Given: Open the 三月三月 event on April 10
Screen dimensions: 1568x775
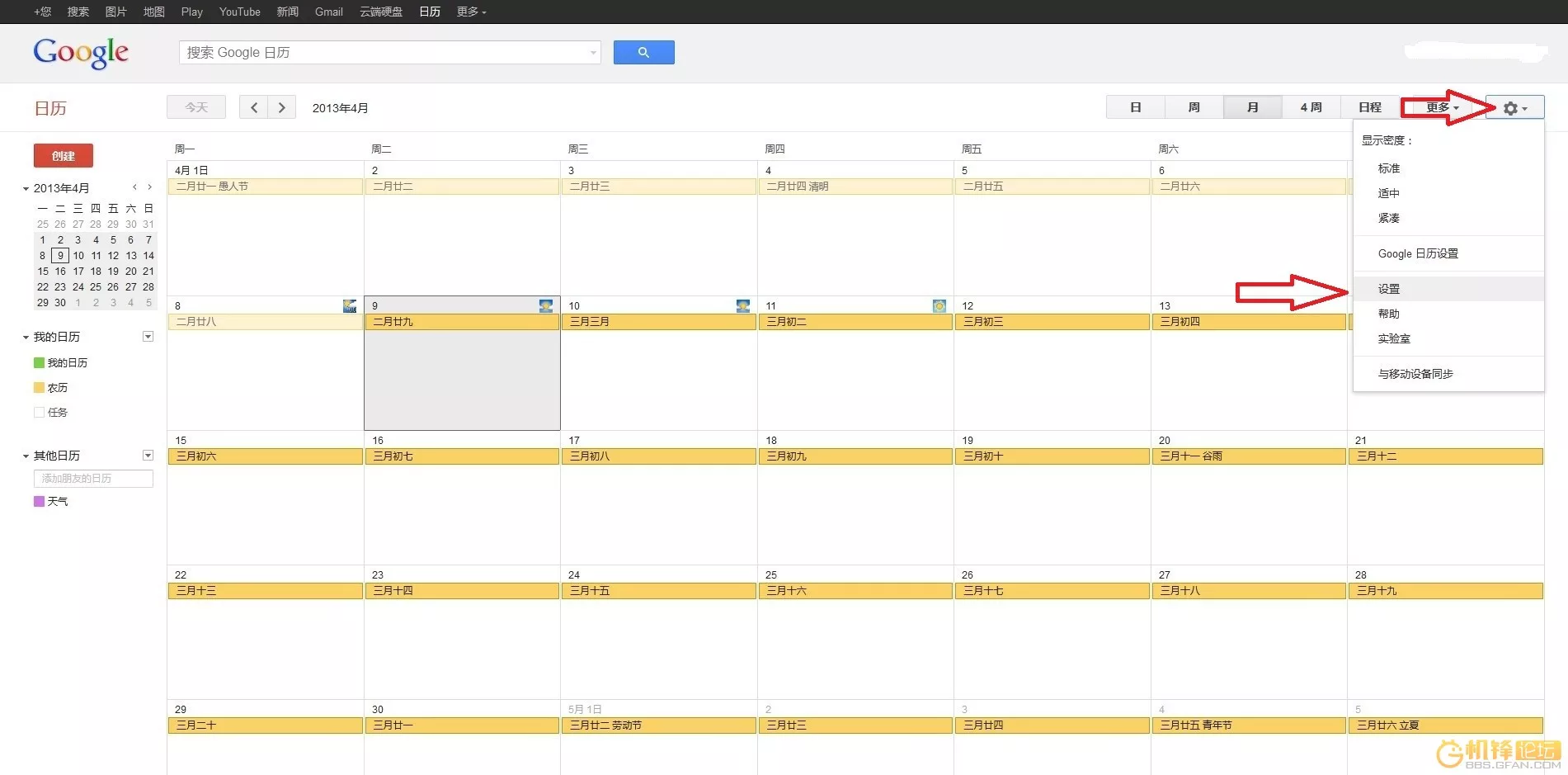Looking at the screenshot, I should click(x=658, y=322).
